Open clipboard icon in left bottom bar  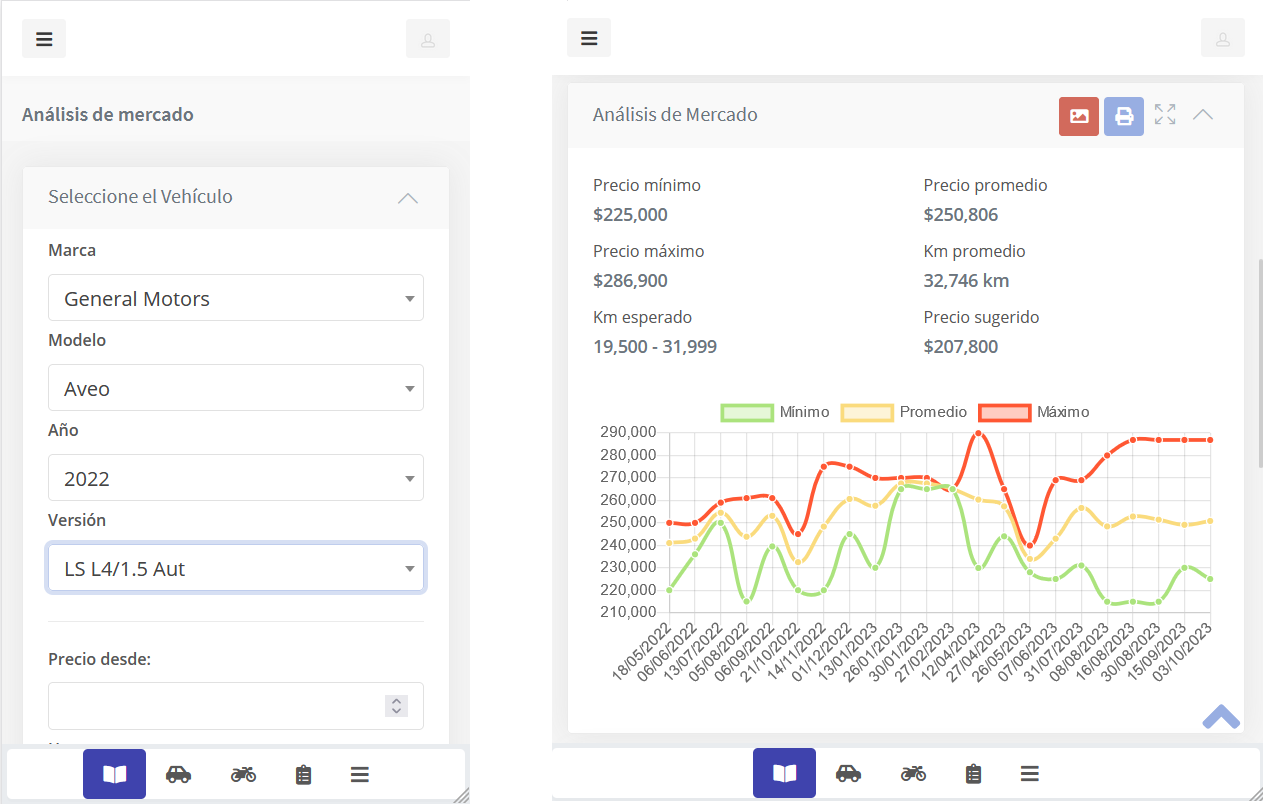tap(304, 774)
